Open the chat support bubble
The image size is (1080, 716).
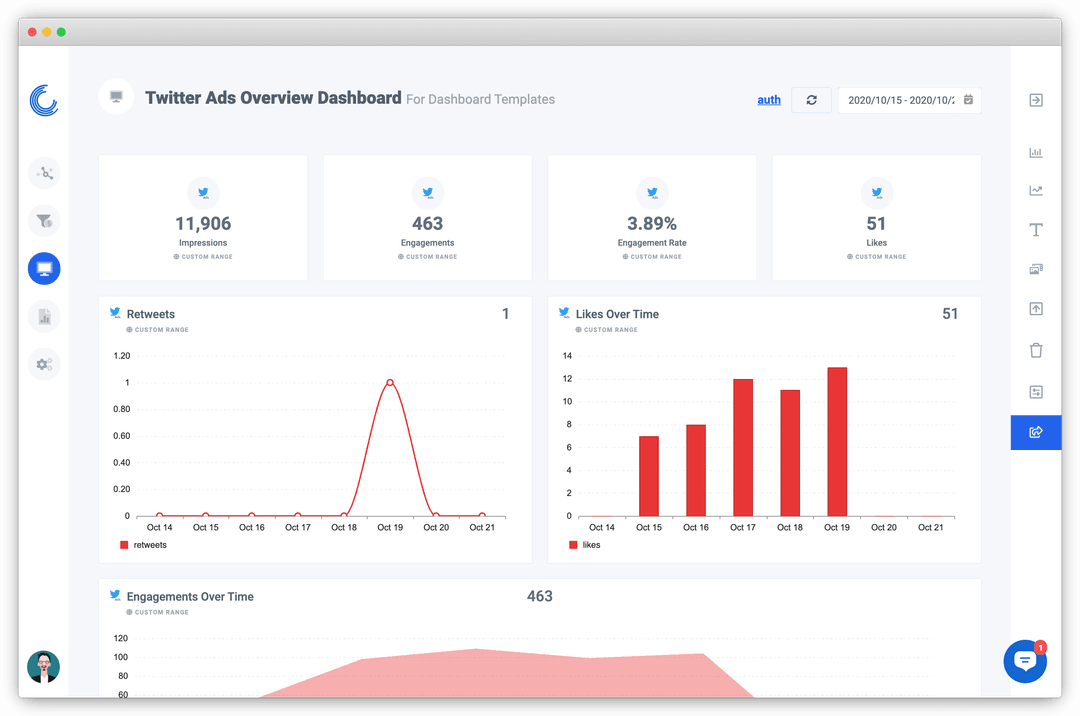point(1025,661)
